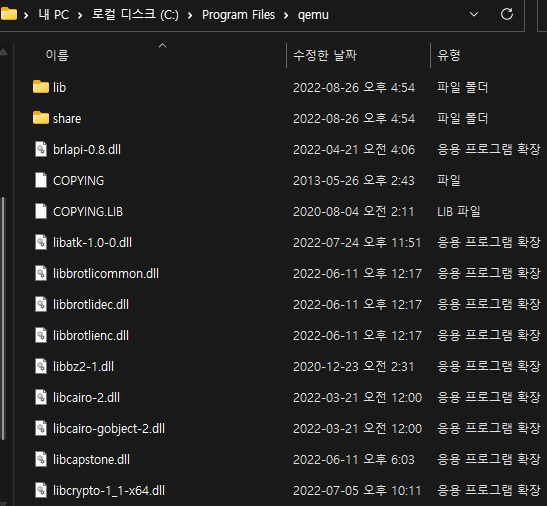Open the address bar history dropdown
This screenshot has height=506, width=547.
(474, 14)
